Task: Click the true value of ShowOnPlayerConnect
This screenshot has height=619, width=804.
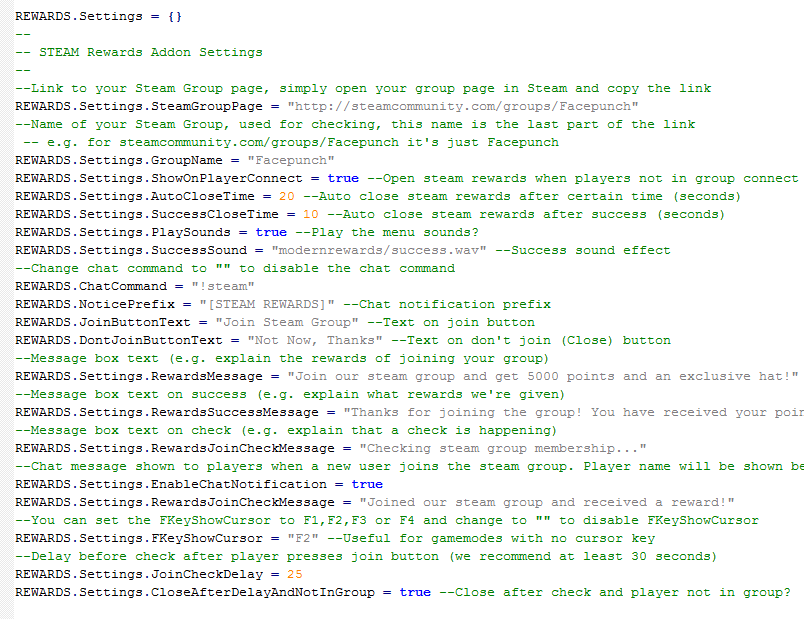Action: [x=343, y=178]
